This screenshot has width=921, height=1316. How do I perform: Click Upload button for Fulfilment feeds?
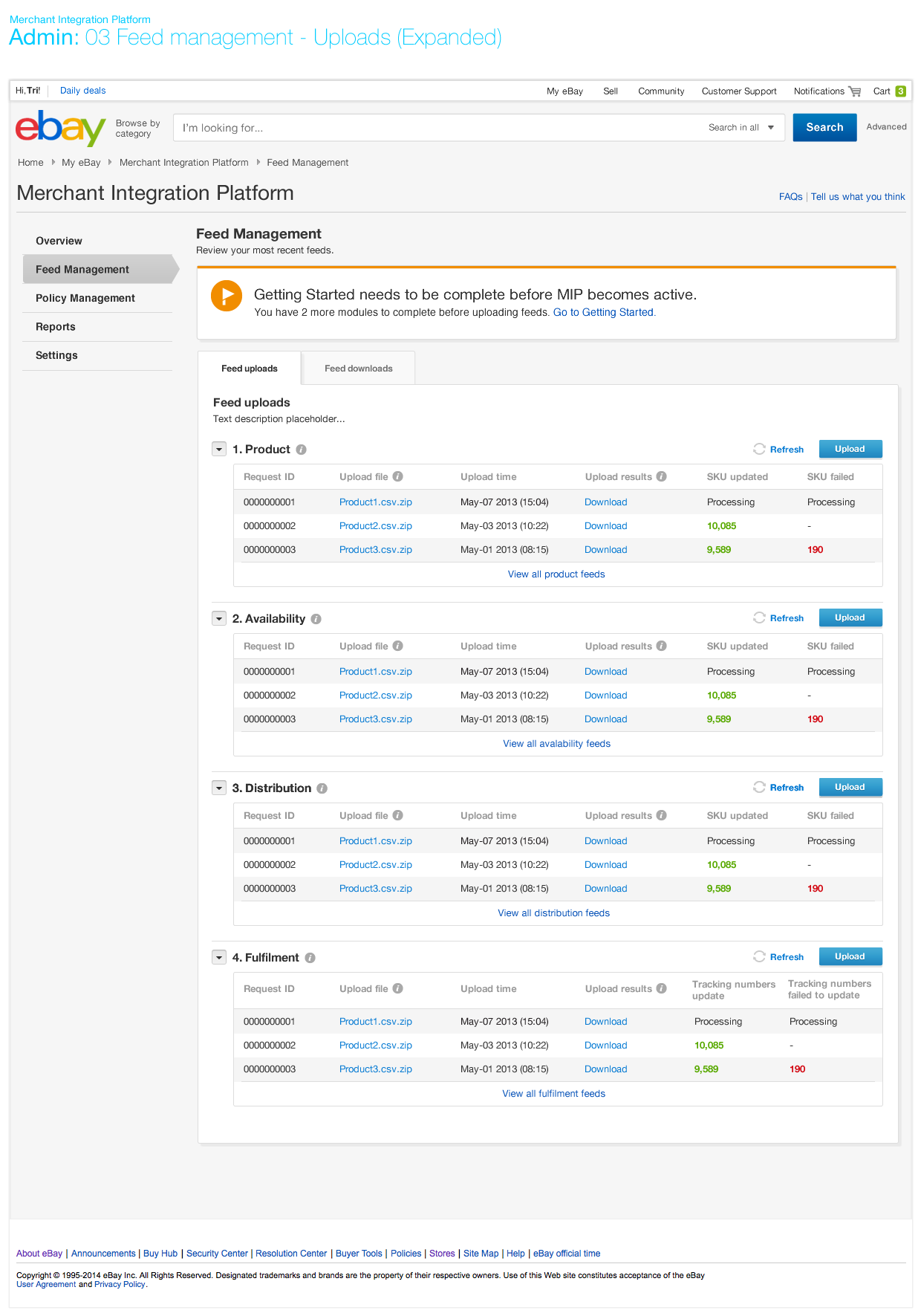tap(850, 956)
